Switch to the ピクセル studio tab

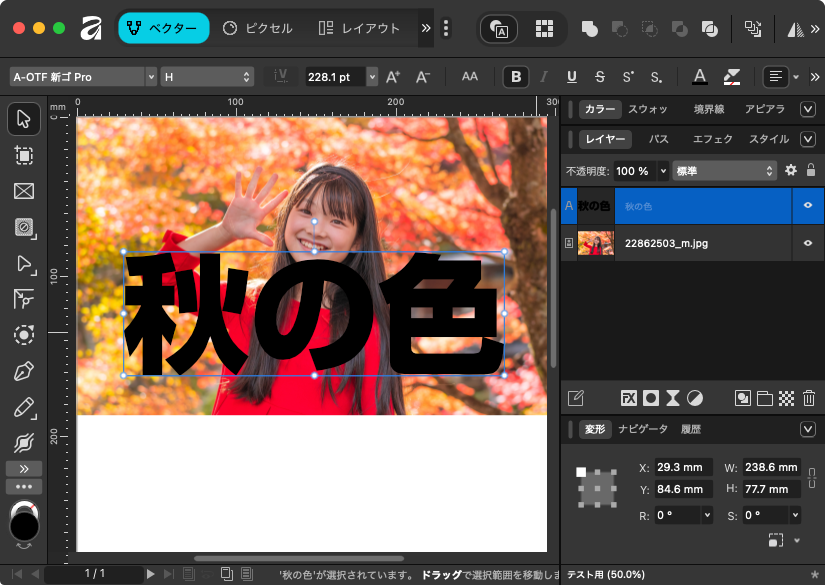258,28
